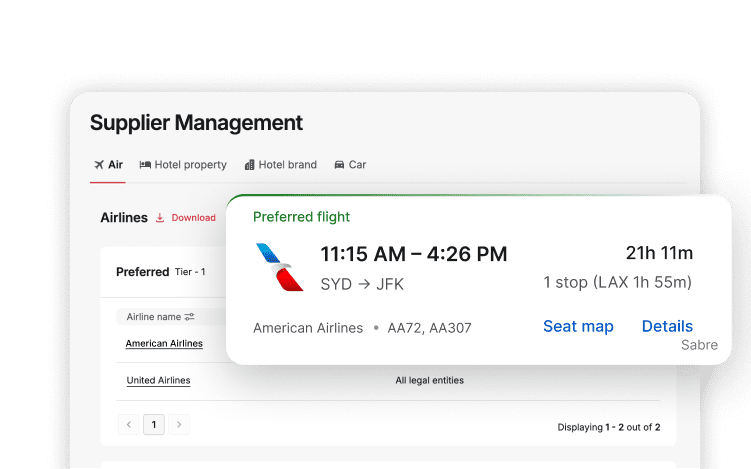Click the red download arrow icon

coord(160,218)
